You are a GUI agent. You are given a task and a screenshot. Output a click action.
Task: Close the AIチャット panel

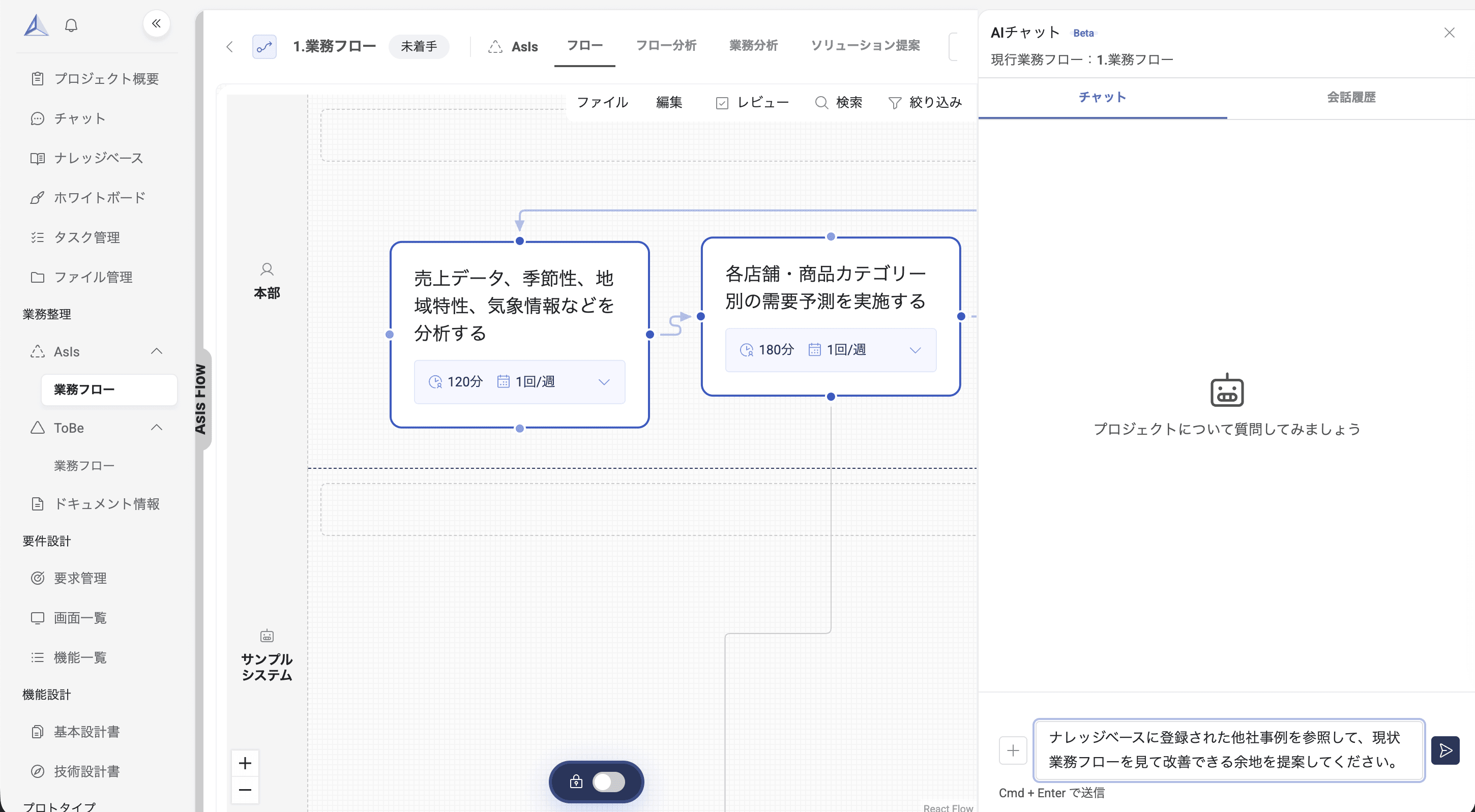(x=1449, y=33)
